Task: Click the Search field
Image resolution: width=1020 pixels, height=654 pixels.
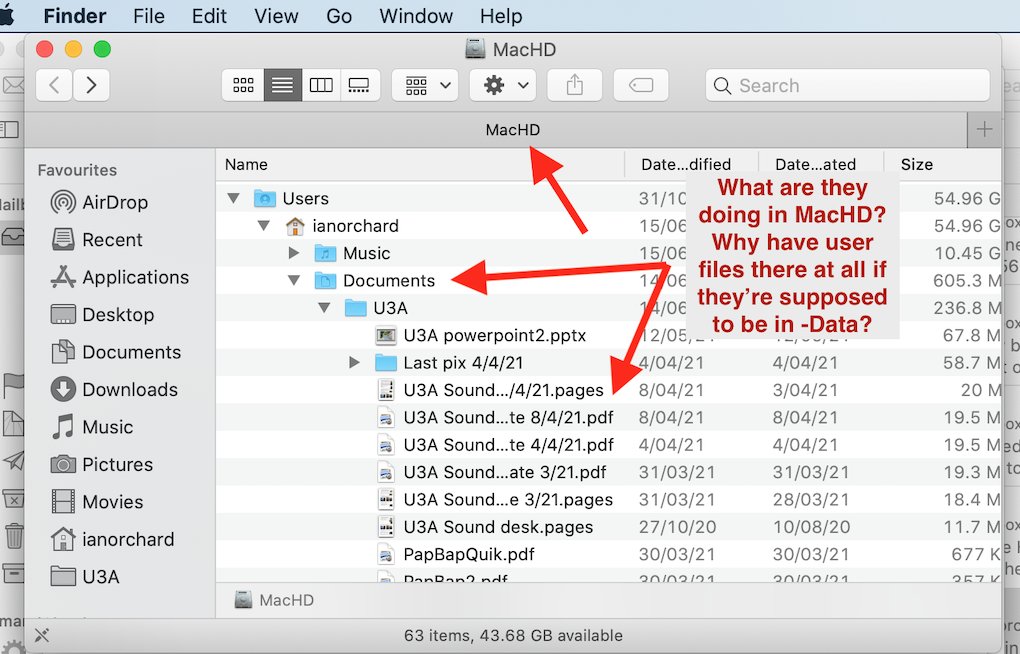Action: (848, 85)
